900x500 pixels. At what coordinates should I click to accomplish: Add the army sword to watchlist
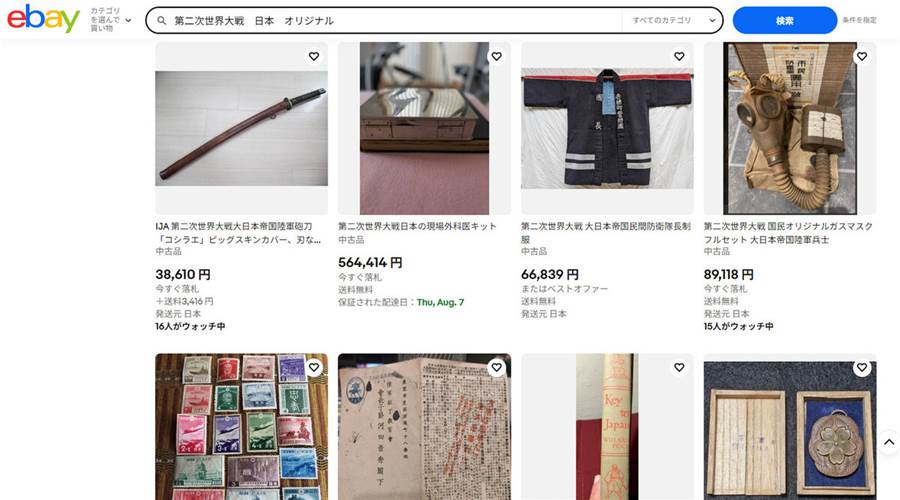314,56
